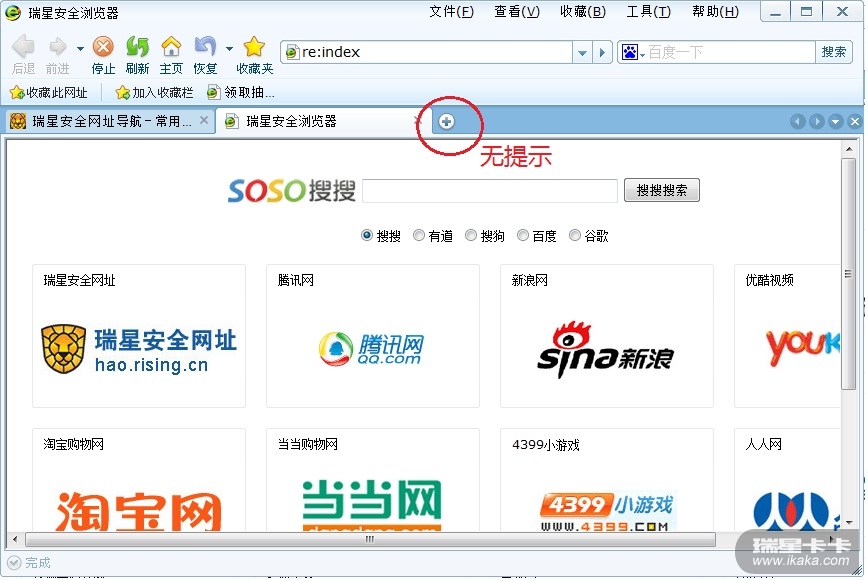Click the address bar re:index field

(427, 52)
